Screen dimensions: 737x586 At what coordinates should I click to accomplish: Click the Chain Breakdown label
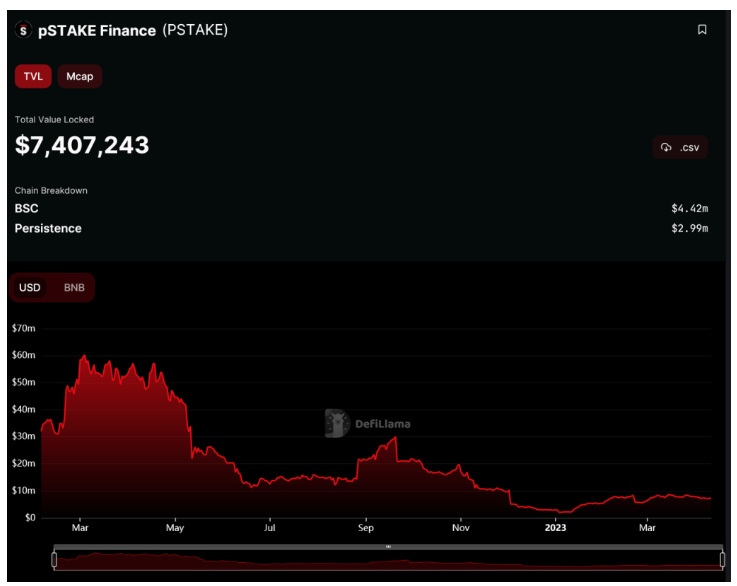pyautogui.click(x=51, y=190)
